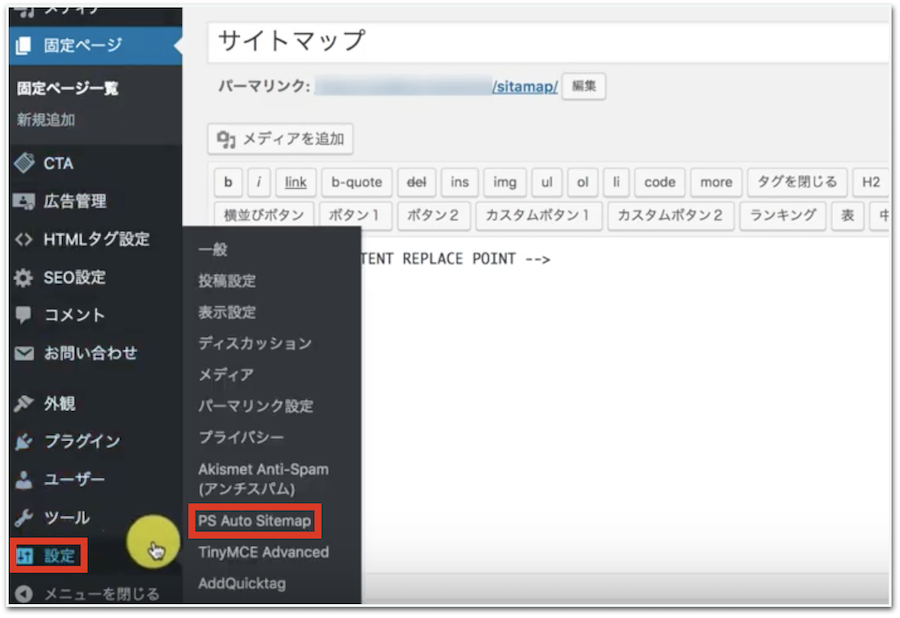Screen dimensions: 900x618
Task: Collapse sidebar with メニューを閉じる
Action: pyautogui.click(x=88, y=594)
